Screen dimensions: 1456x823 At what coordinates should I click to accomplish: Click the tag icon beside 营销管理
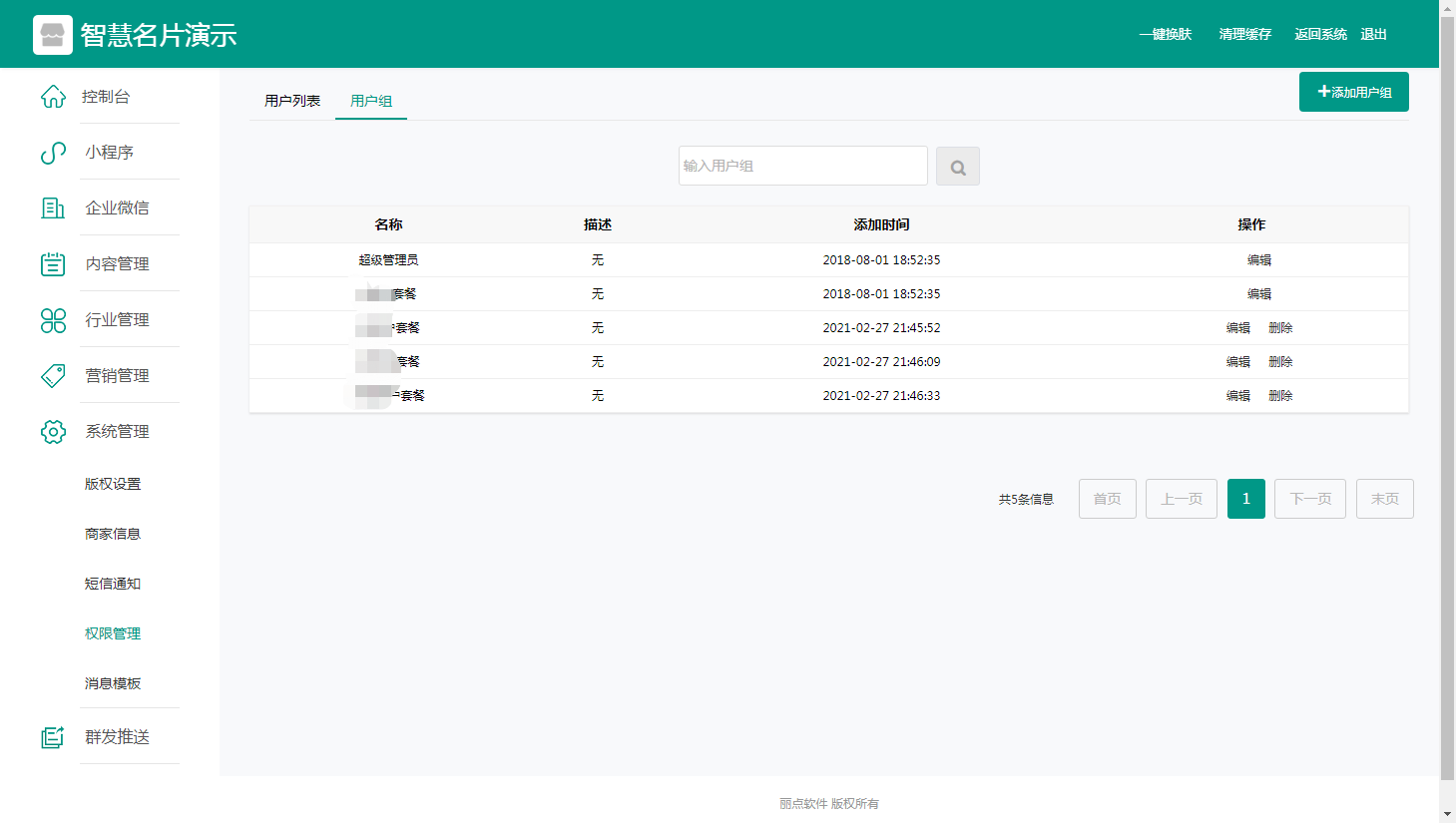tap(53, 375)
